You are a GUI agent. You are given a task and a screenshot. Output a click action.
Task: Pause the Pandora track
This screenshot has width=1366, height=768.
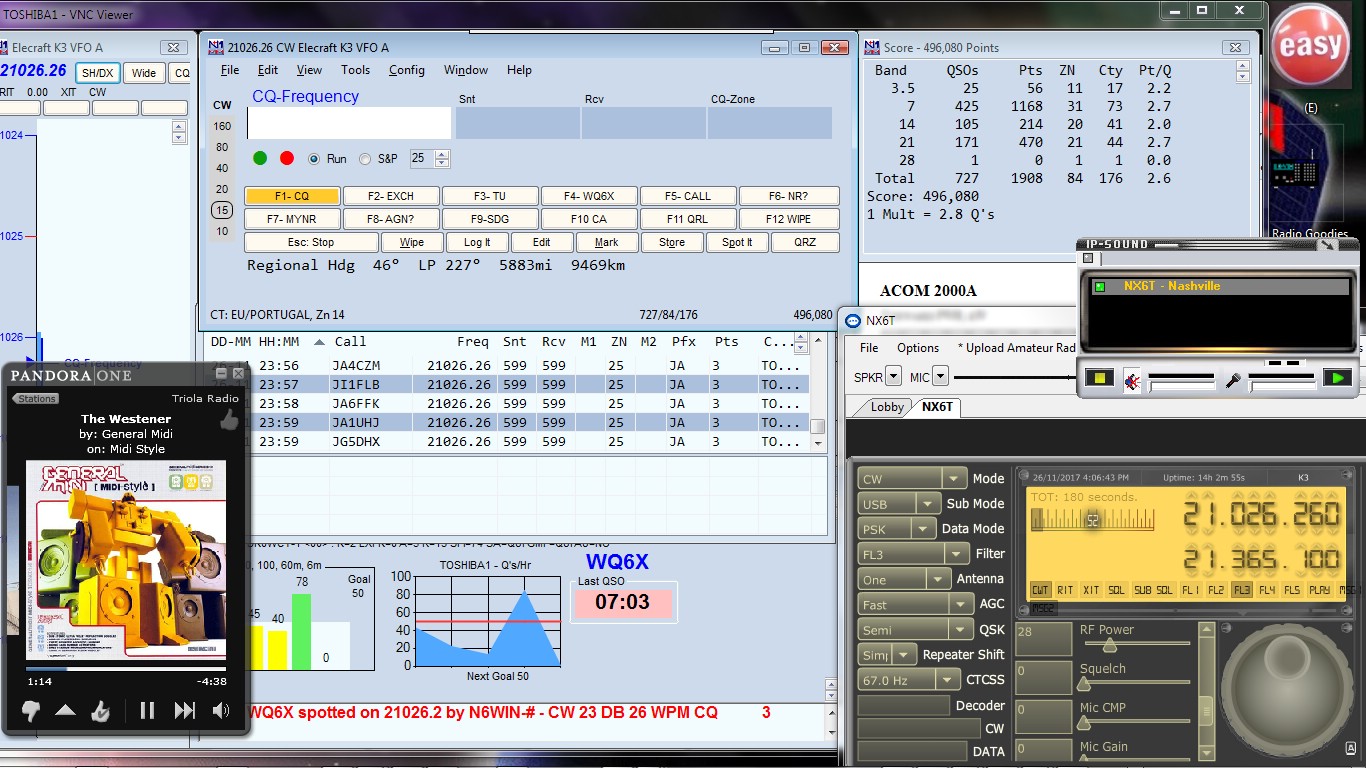[x=147, y=711]
